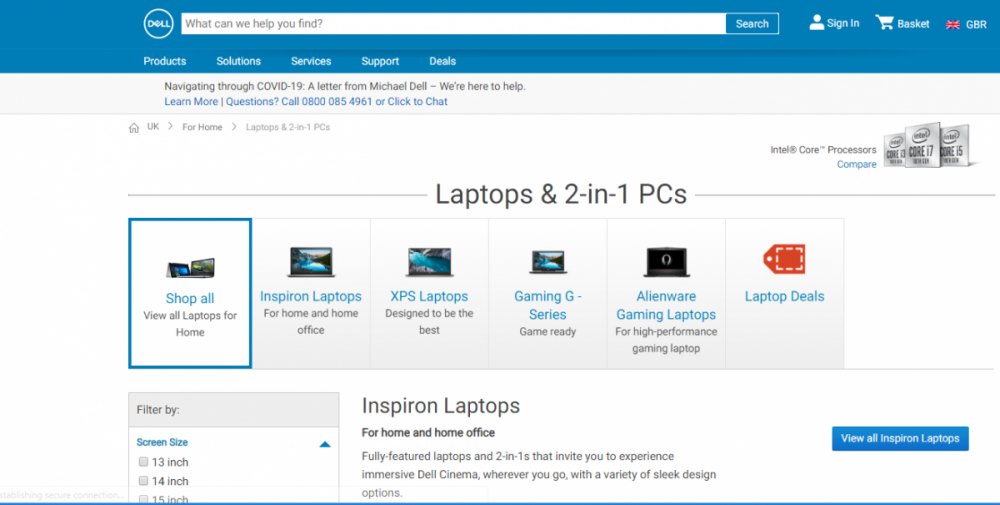Click the Gaming G-Series laptop image
Image resolution: width=1000 pixels, height=505 pixels.
coord(548,262)
